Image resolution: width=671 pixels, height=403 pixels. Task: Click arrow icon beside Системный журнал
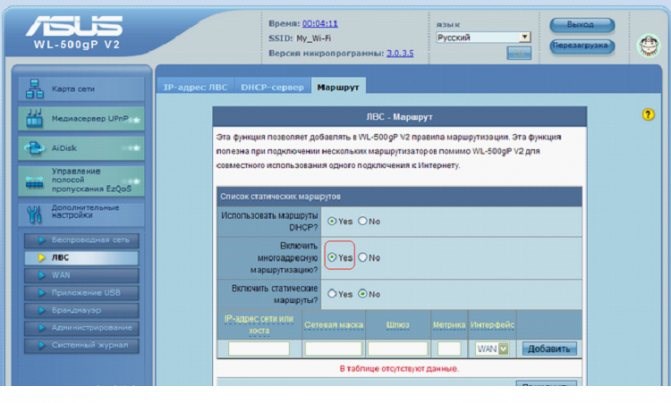tap(42, 345)
